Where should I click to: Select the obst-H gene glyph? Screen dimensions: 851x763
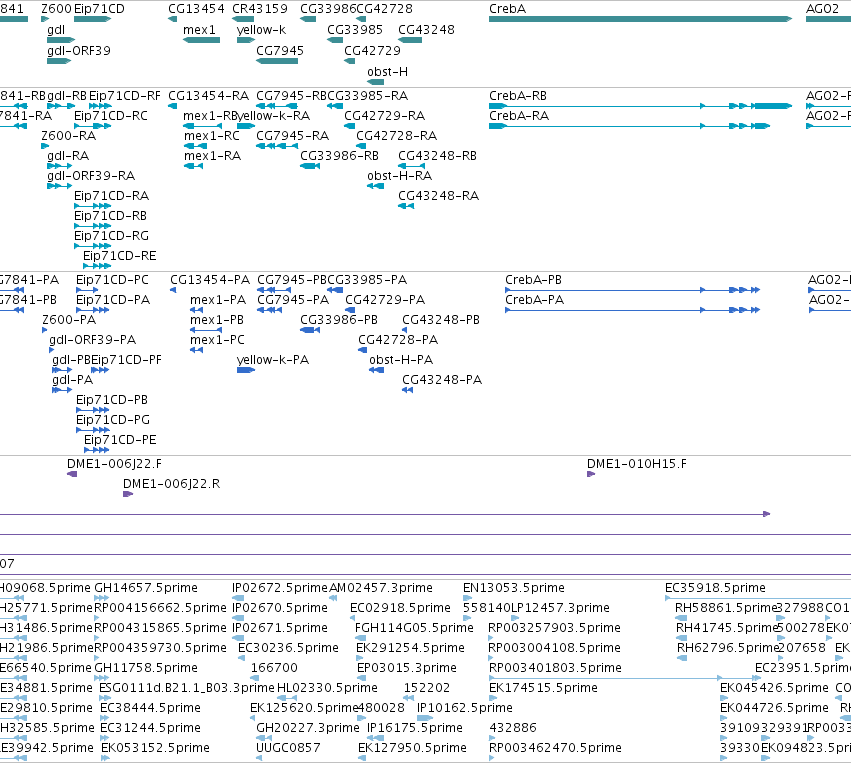tap(376, 82)
